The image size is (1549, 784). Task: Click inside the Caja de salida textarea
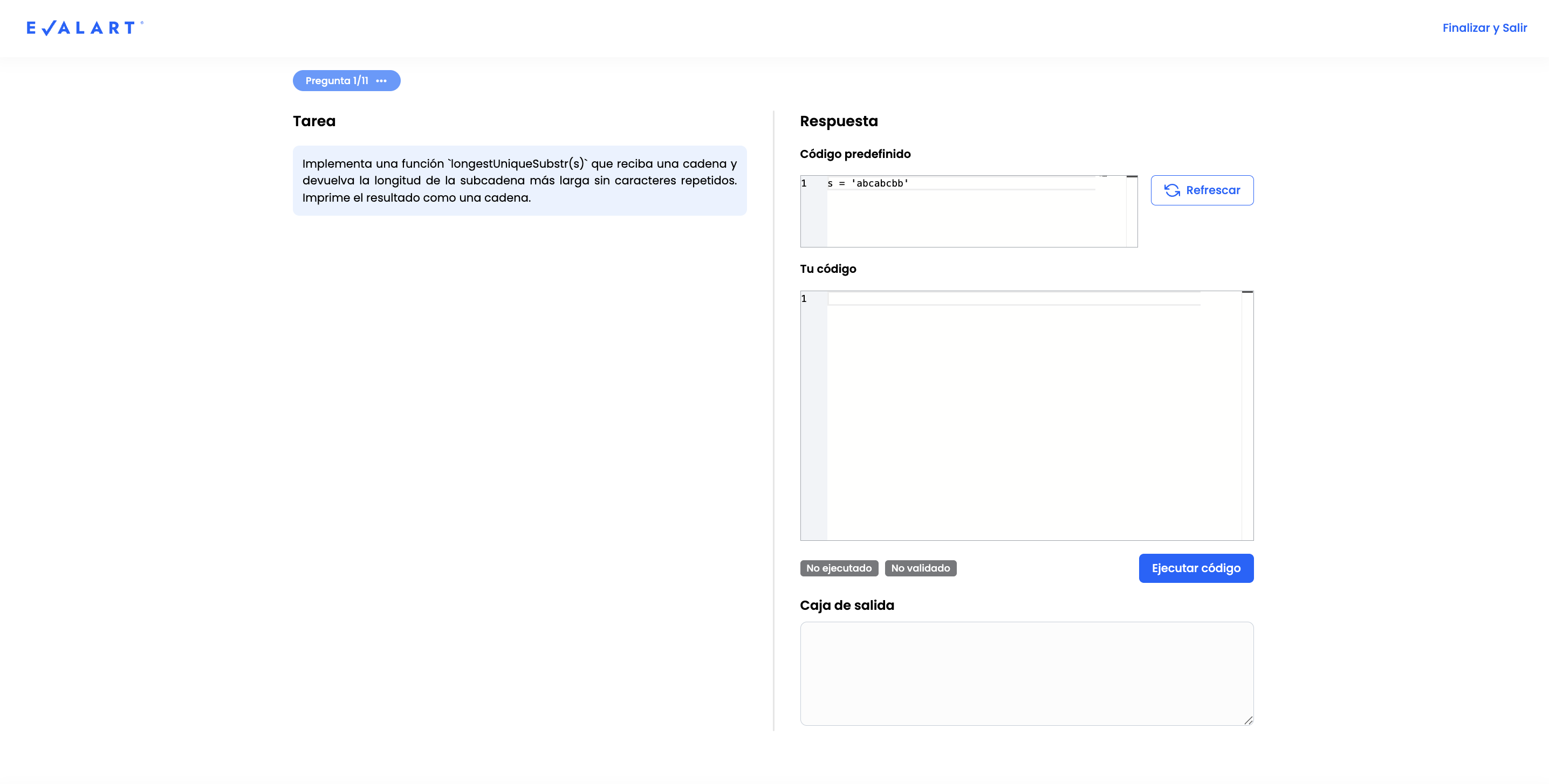tap(1026, 673)
